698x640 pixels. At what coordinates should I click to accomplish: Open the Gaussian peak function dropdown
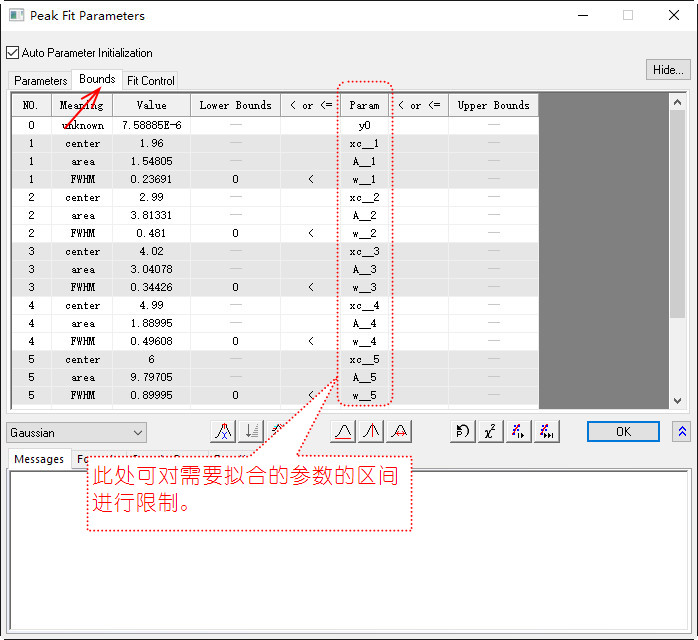(76, 433)
